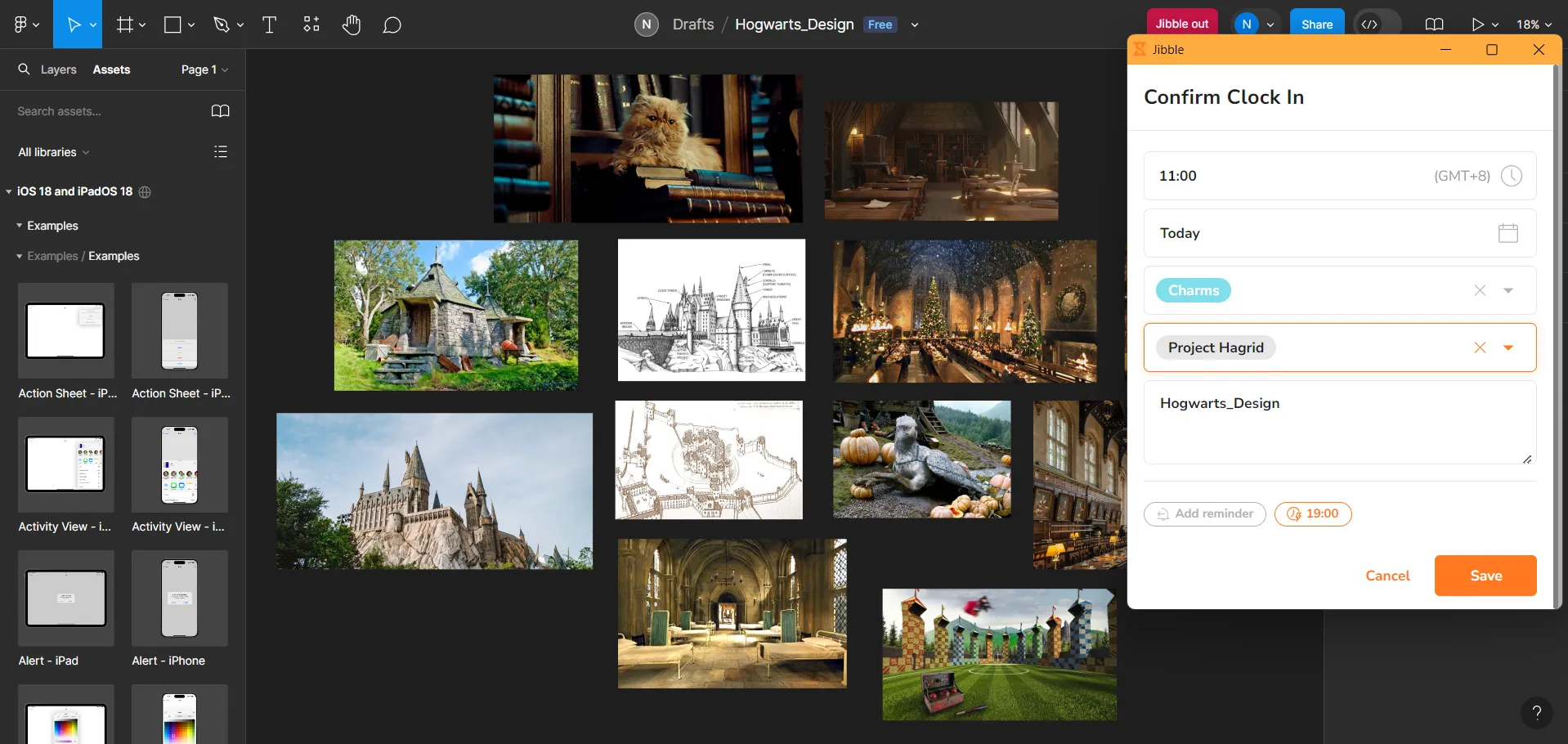1568x744 pixels.
Task: Select the Comment tool
Action: pyautogui.click(x=392, y=25)
